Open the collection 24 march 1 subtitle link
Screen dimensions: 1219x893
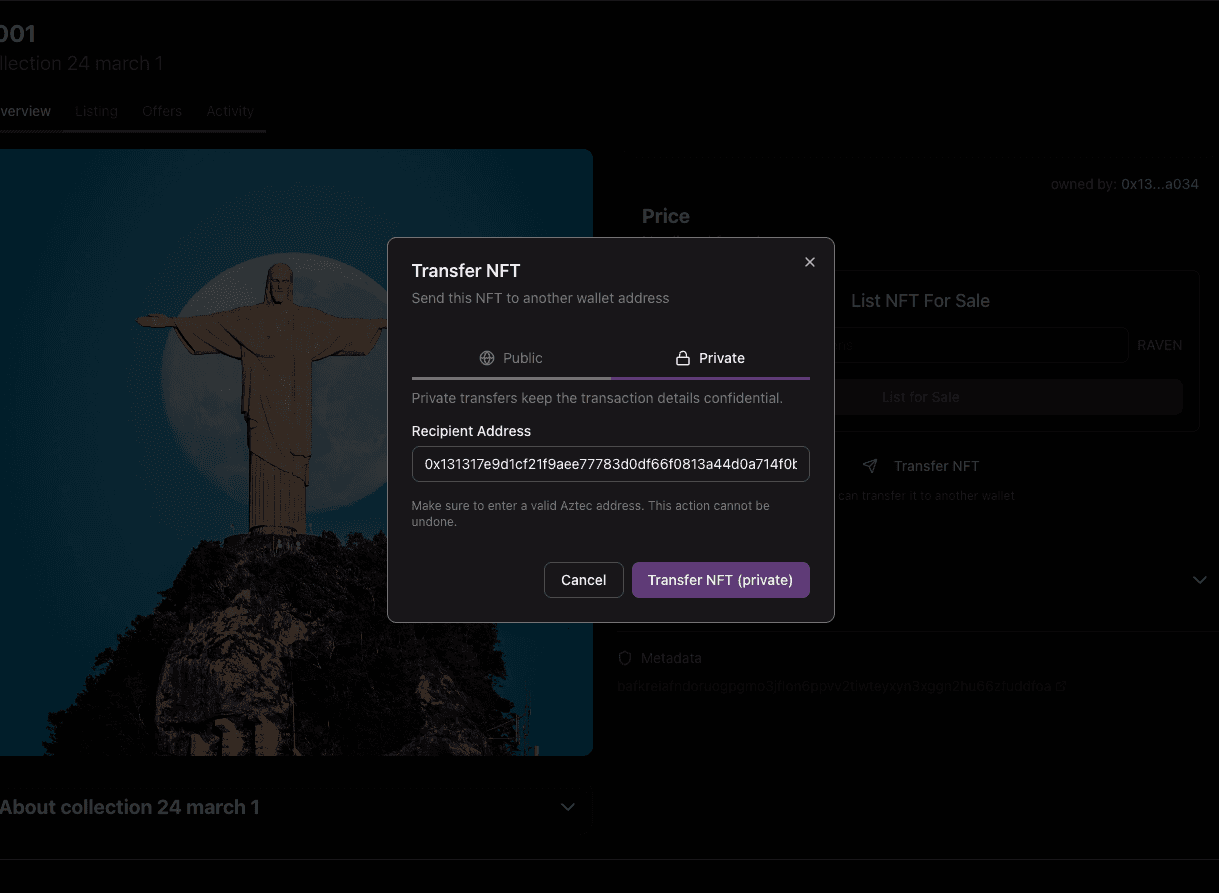(x=81, y=64)
